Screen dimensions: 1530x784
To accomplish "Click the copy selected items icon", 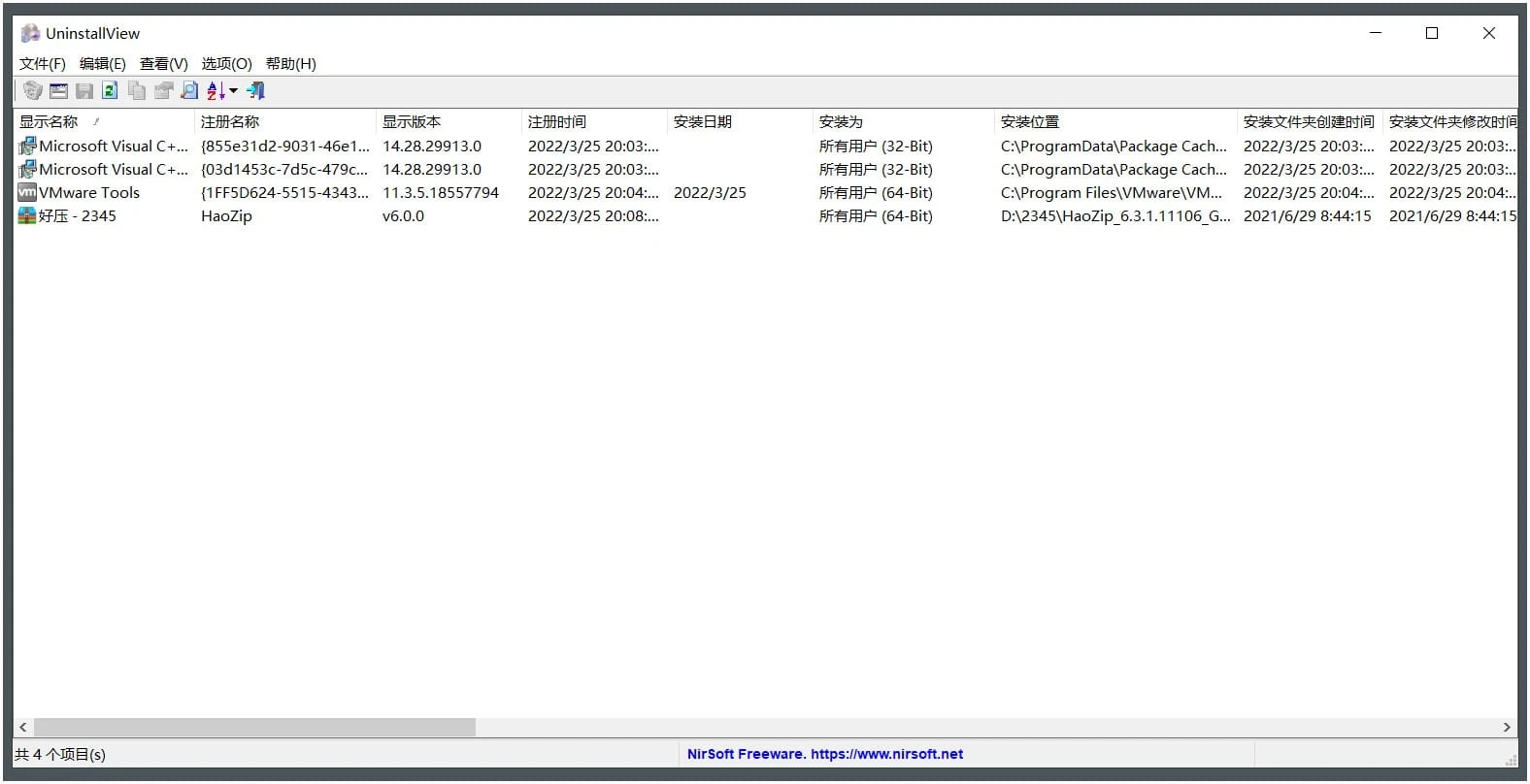I will click(x=137, y=91).
